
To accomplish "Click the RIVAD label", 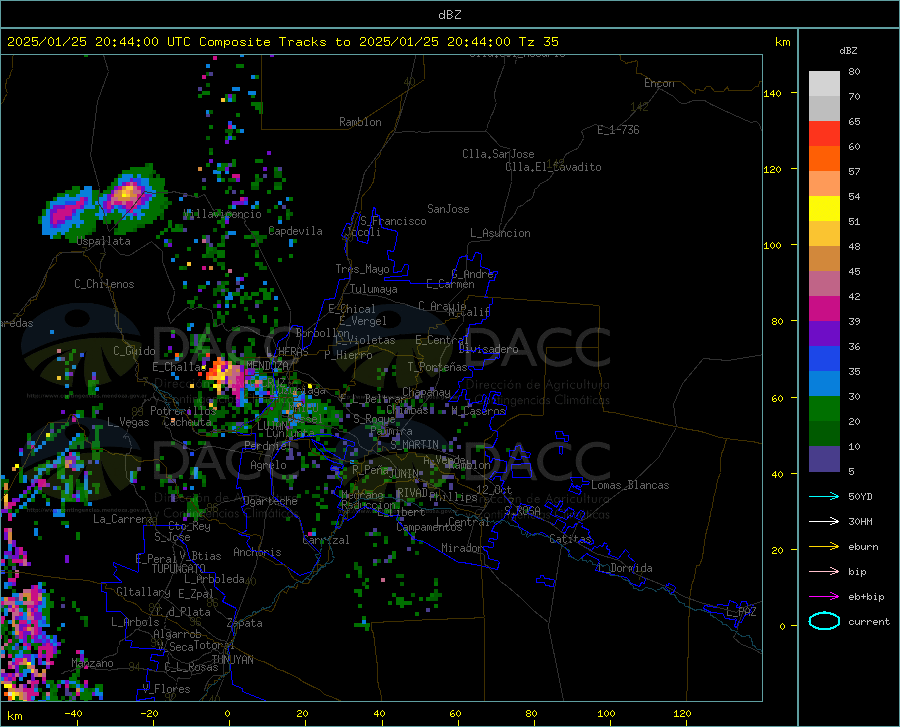I will pyautogui.click(x=412, y=493).
